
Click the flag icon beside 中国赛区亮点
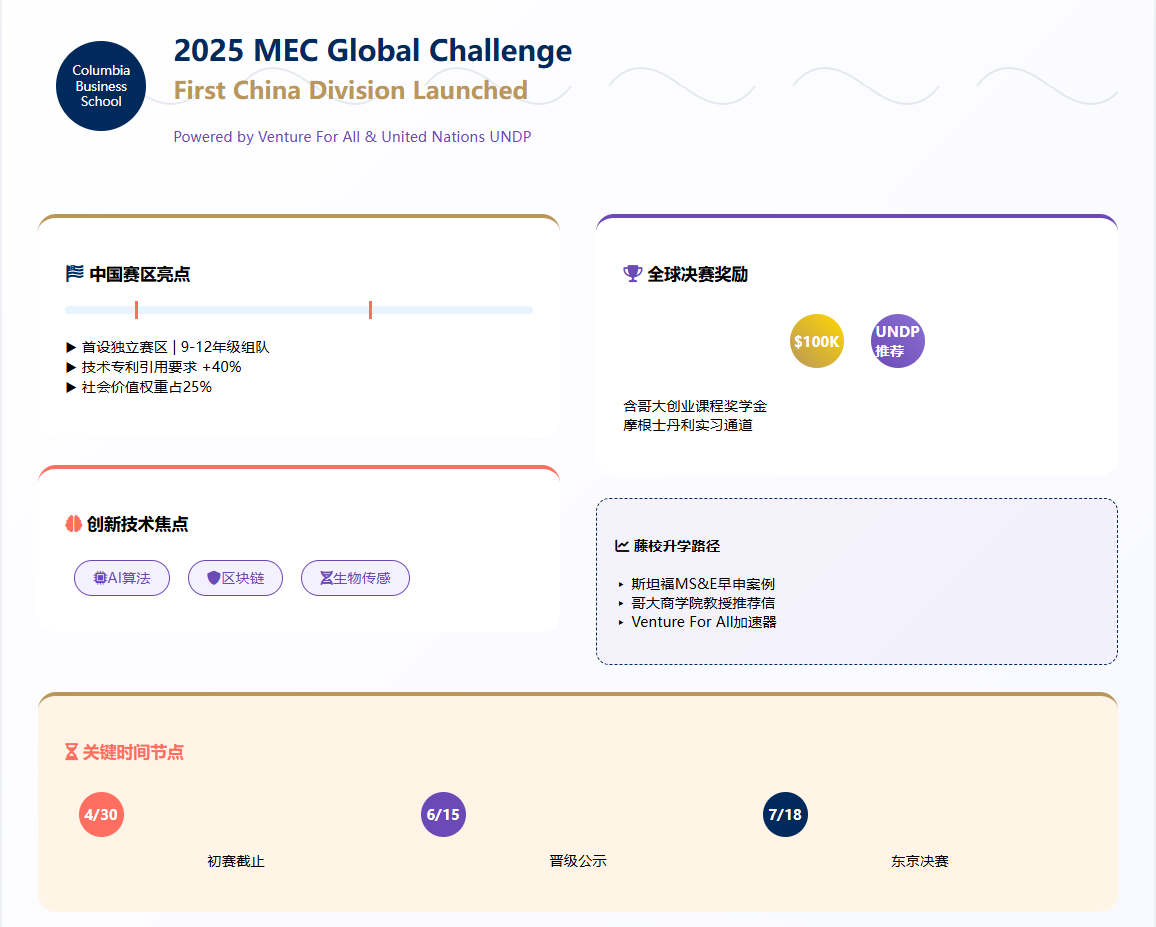click(74, 274)
